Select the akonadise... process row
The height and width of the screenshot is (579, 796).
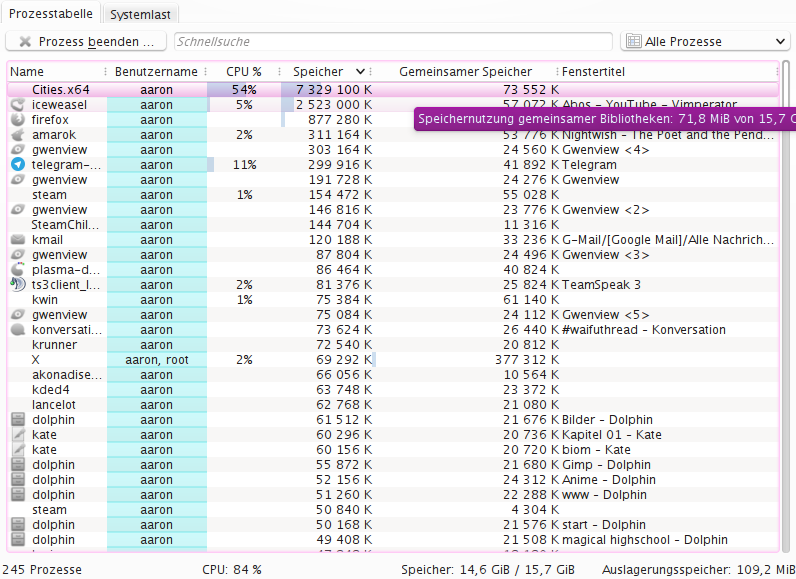[393, 375]
